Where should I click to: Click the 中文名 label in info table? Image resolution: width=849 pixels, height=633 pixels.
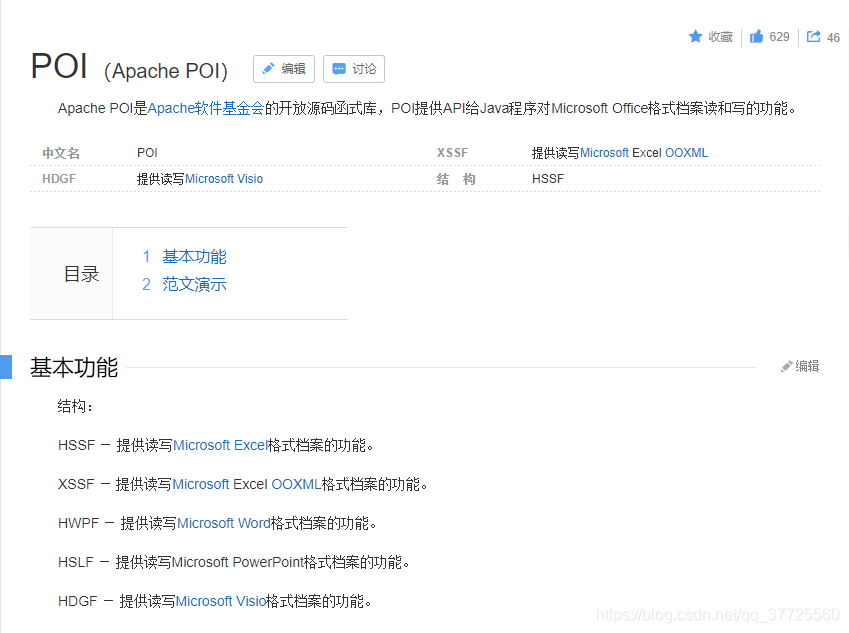tap(61, 153)
